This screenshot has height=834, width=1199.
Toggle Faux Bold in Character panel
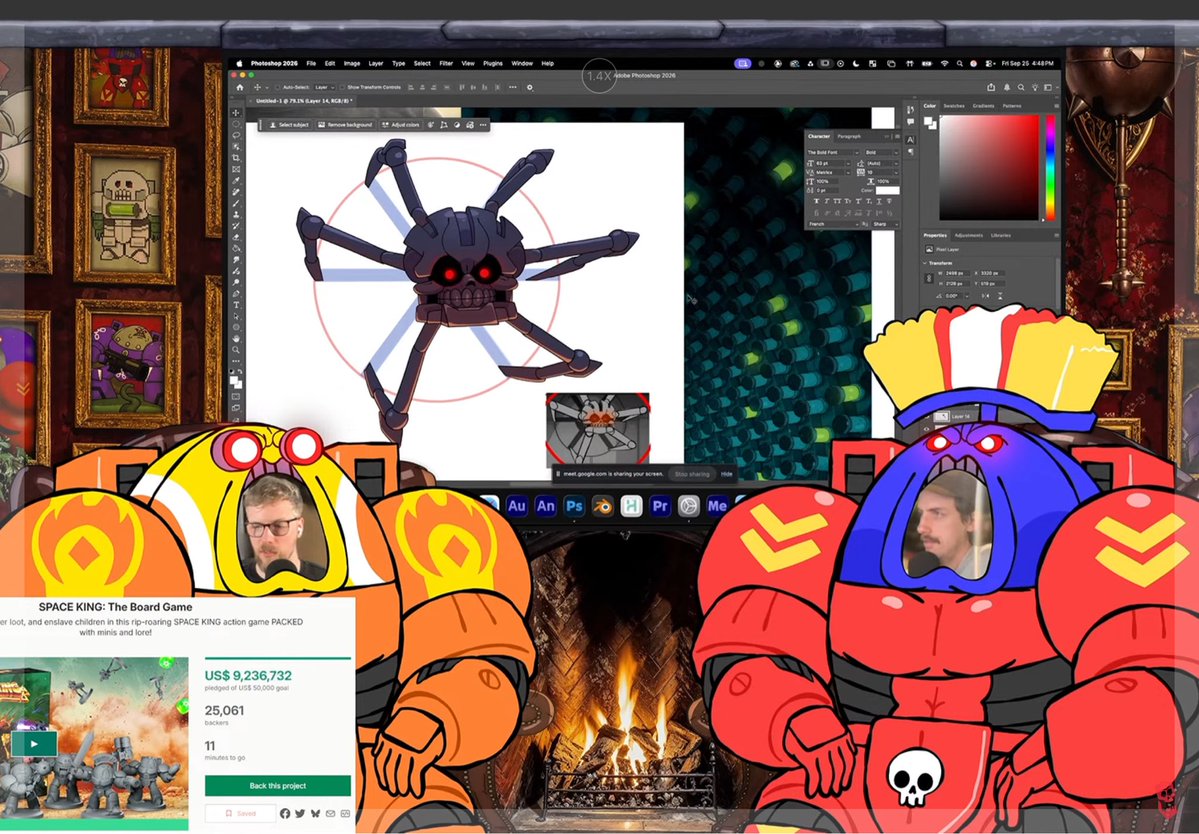(x=817, y=201)
